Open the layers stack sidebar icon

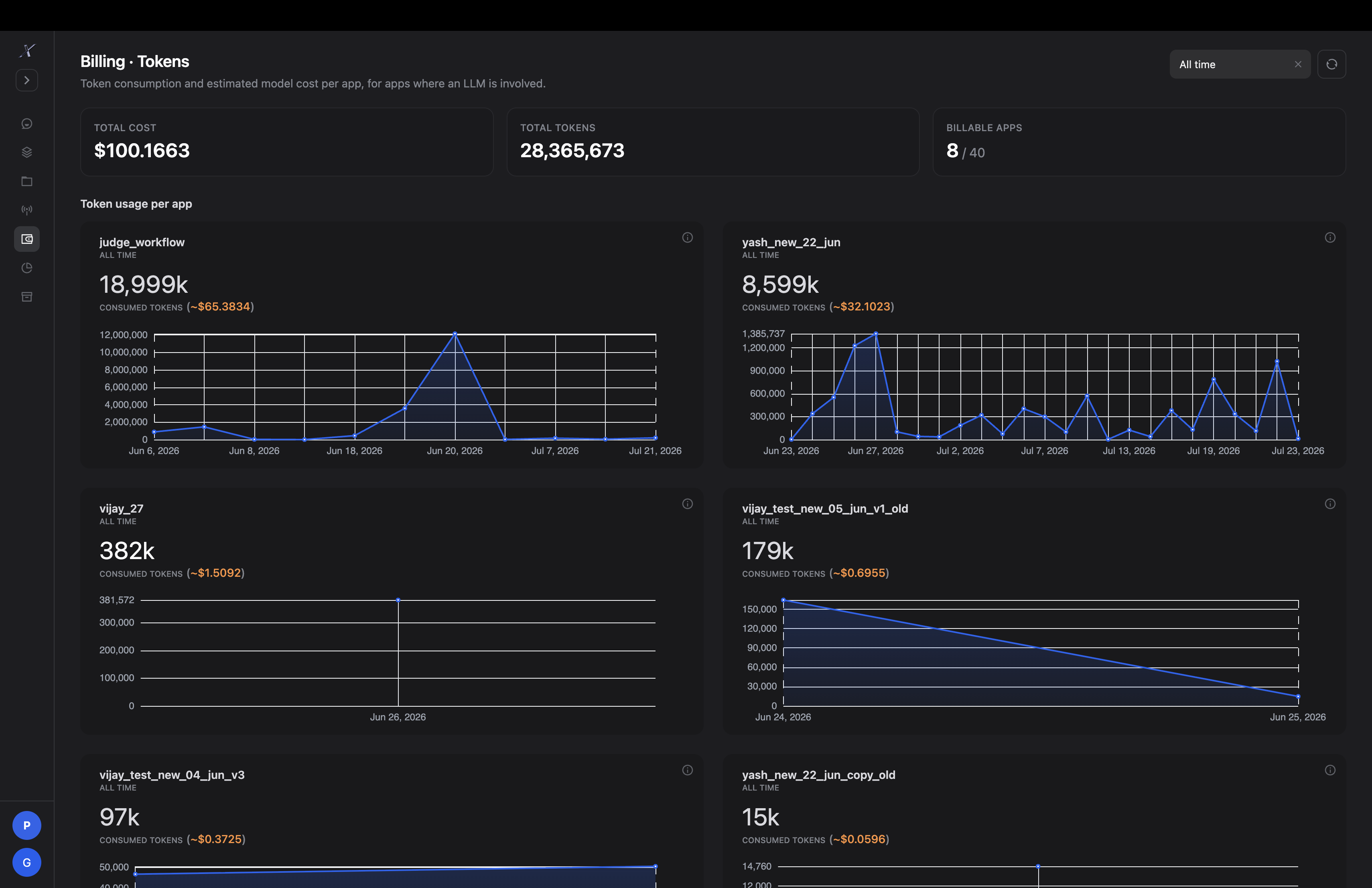tap(26, 152)
